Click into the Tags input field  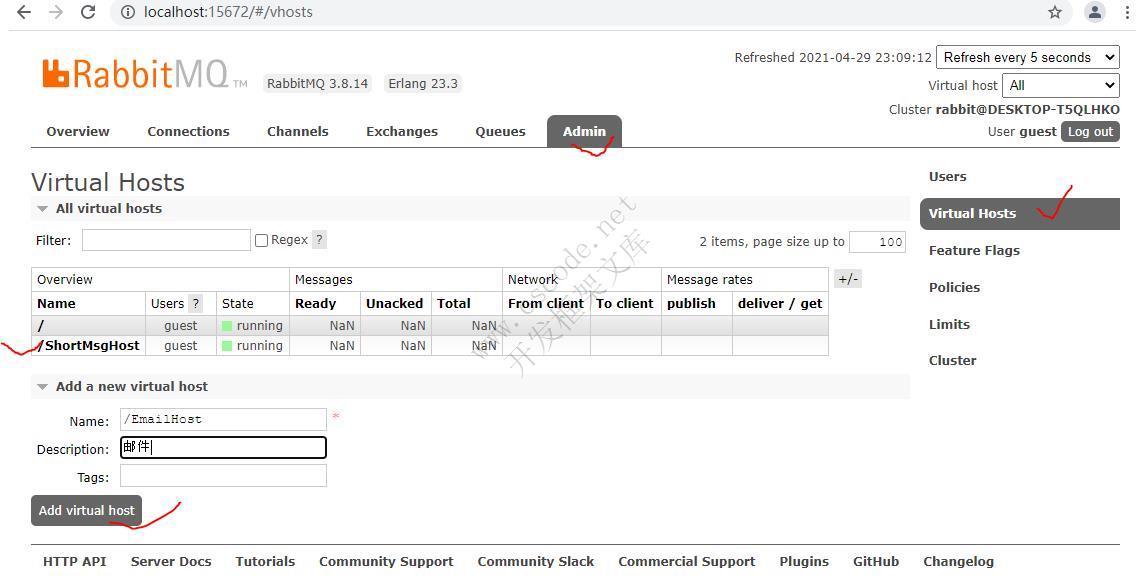(223, 476)
